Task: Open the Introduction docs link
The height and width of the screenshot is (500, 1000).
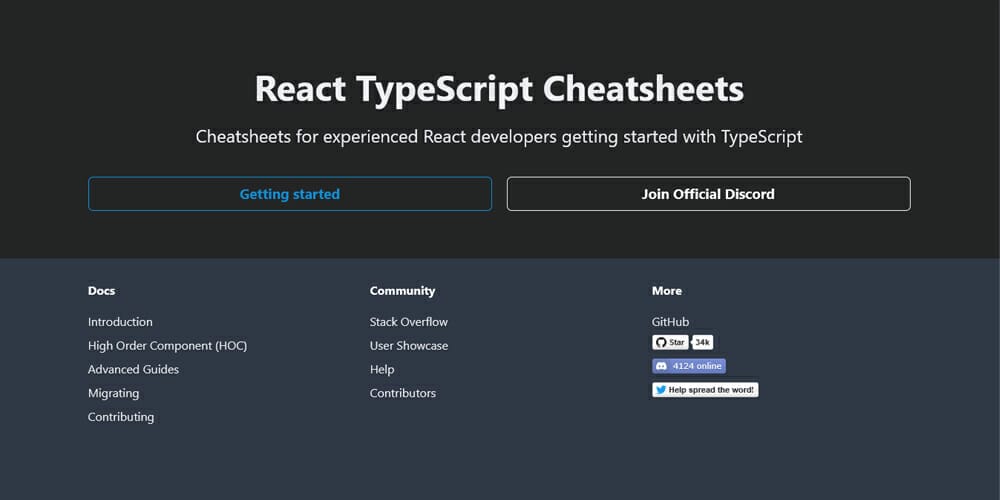Action: tap(120, 322)
